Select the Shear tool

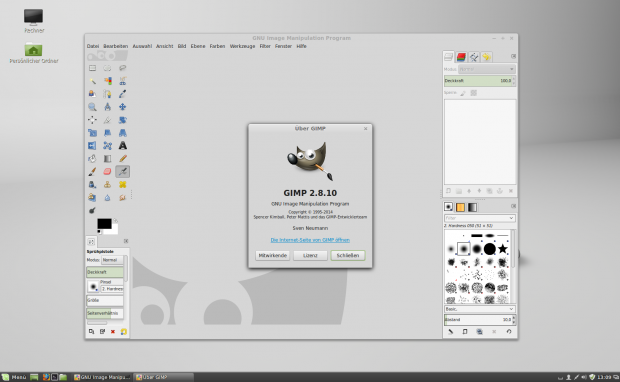point(107,133)
